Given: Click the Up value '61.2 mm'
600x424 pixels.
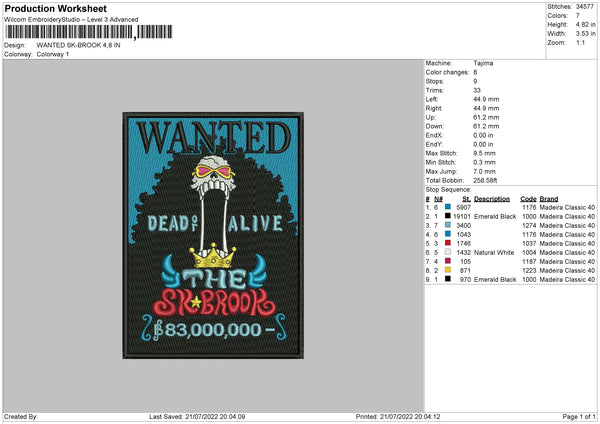Looking at the screenshot, I should tap(486, 117).
